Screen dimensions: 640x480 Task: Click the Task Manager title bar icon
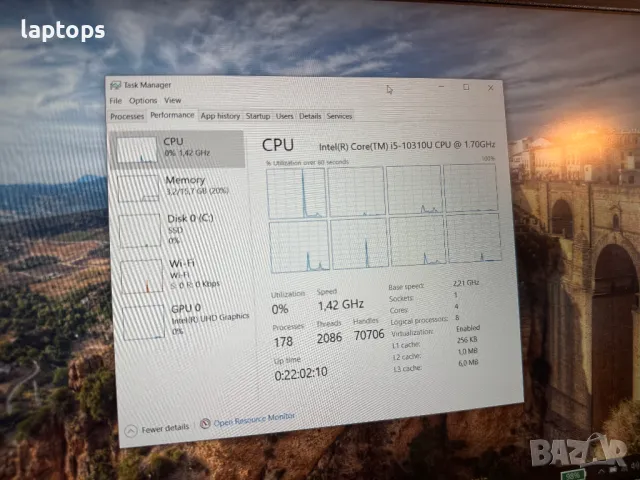(115, 87)
